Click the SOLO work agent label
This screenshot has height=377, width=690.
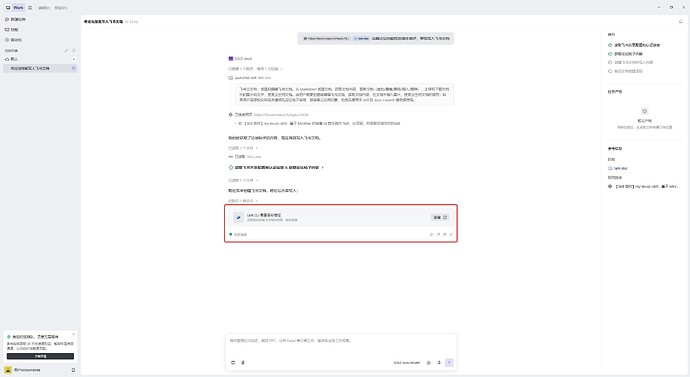click(240, 59)
